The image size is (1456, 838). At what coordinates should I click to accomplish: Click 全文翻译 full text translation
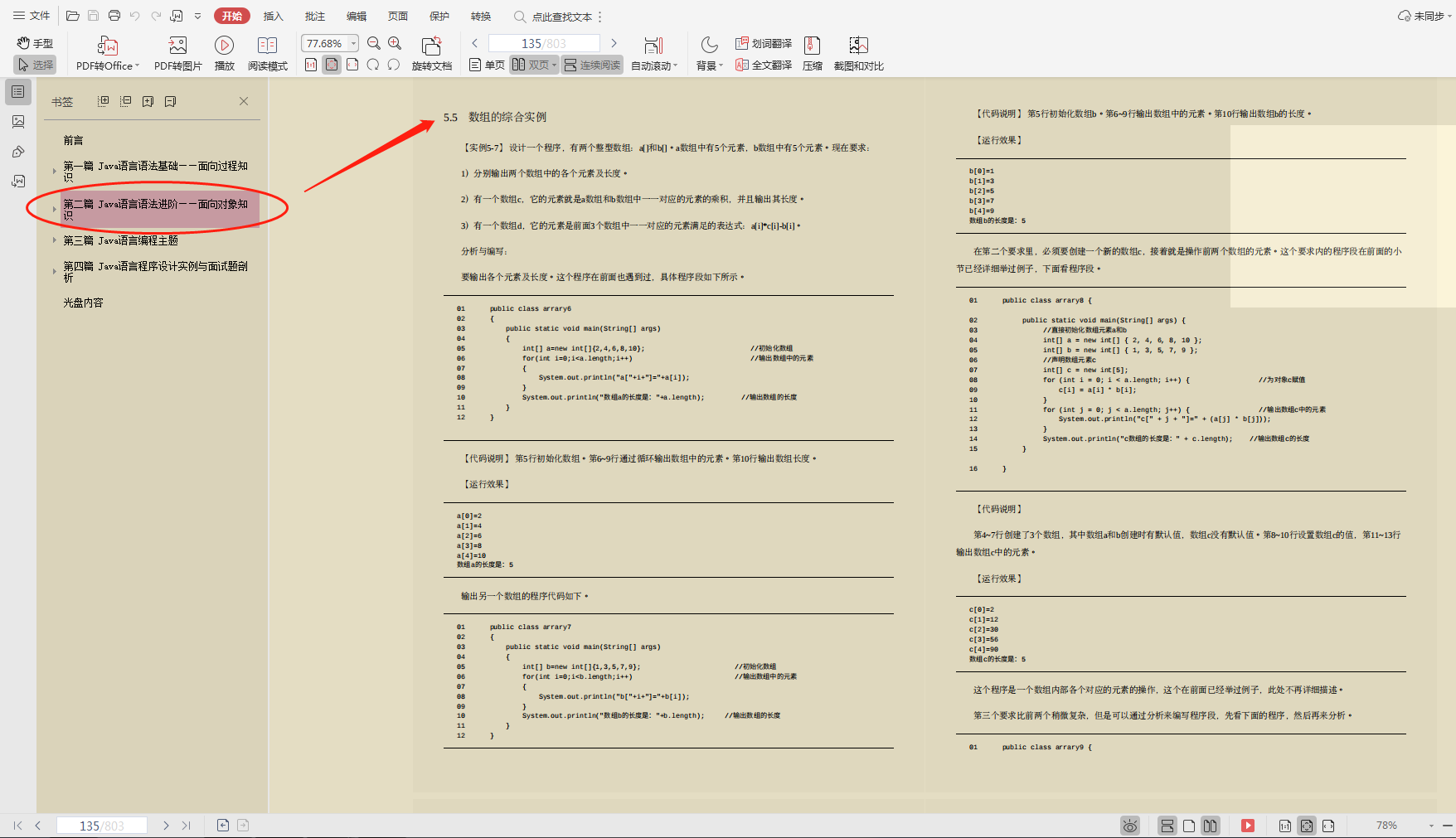point(764,65)
